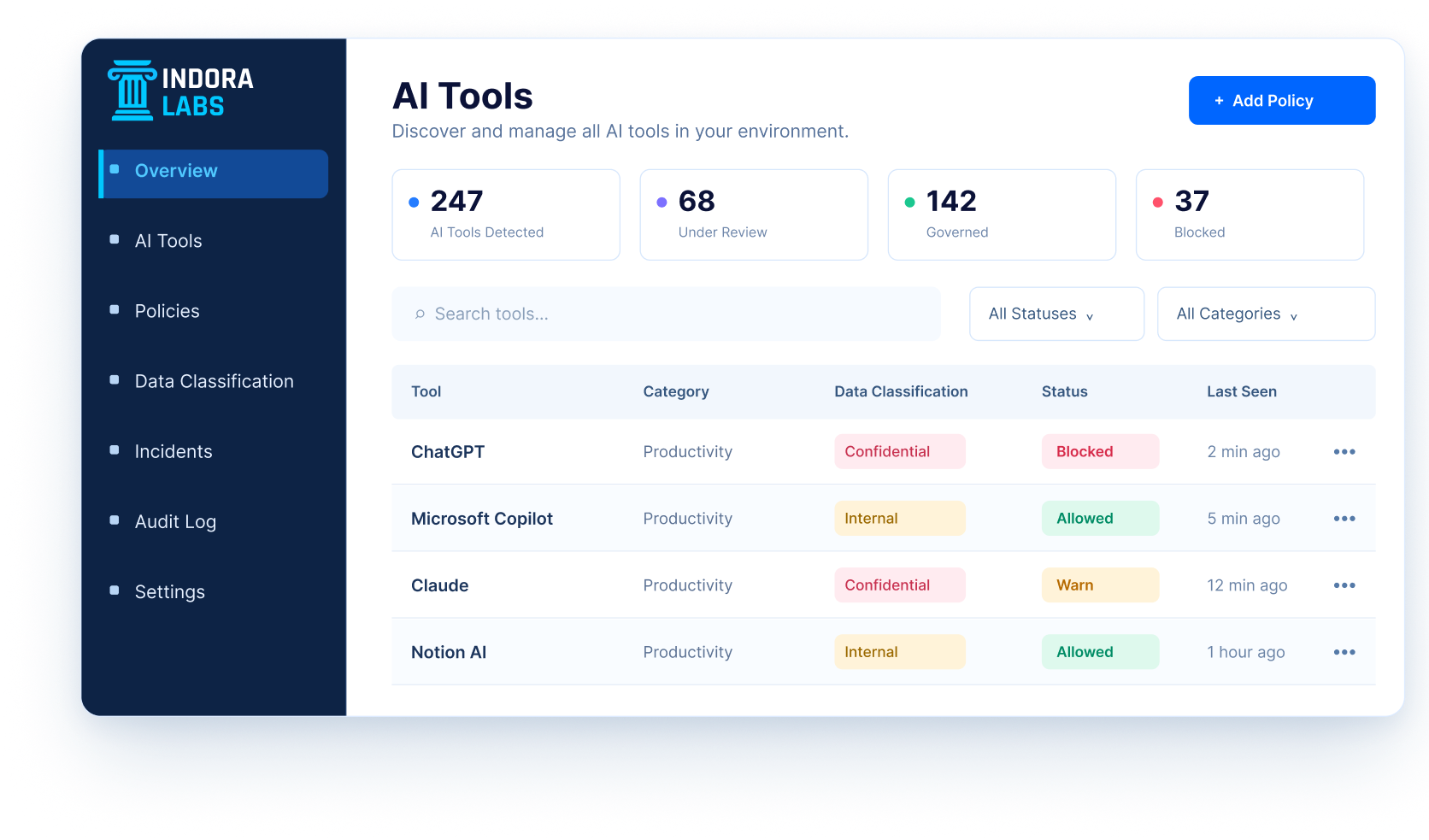This screenshot has height=840, width=1429.
Task: Open the Microsoft Copilot row actions menu
Action: [x=1344, y=519]
